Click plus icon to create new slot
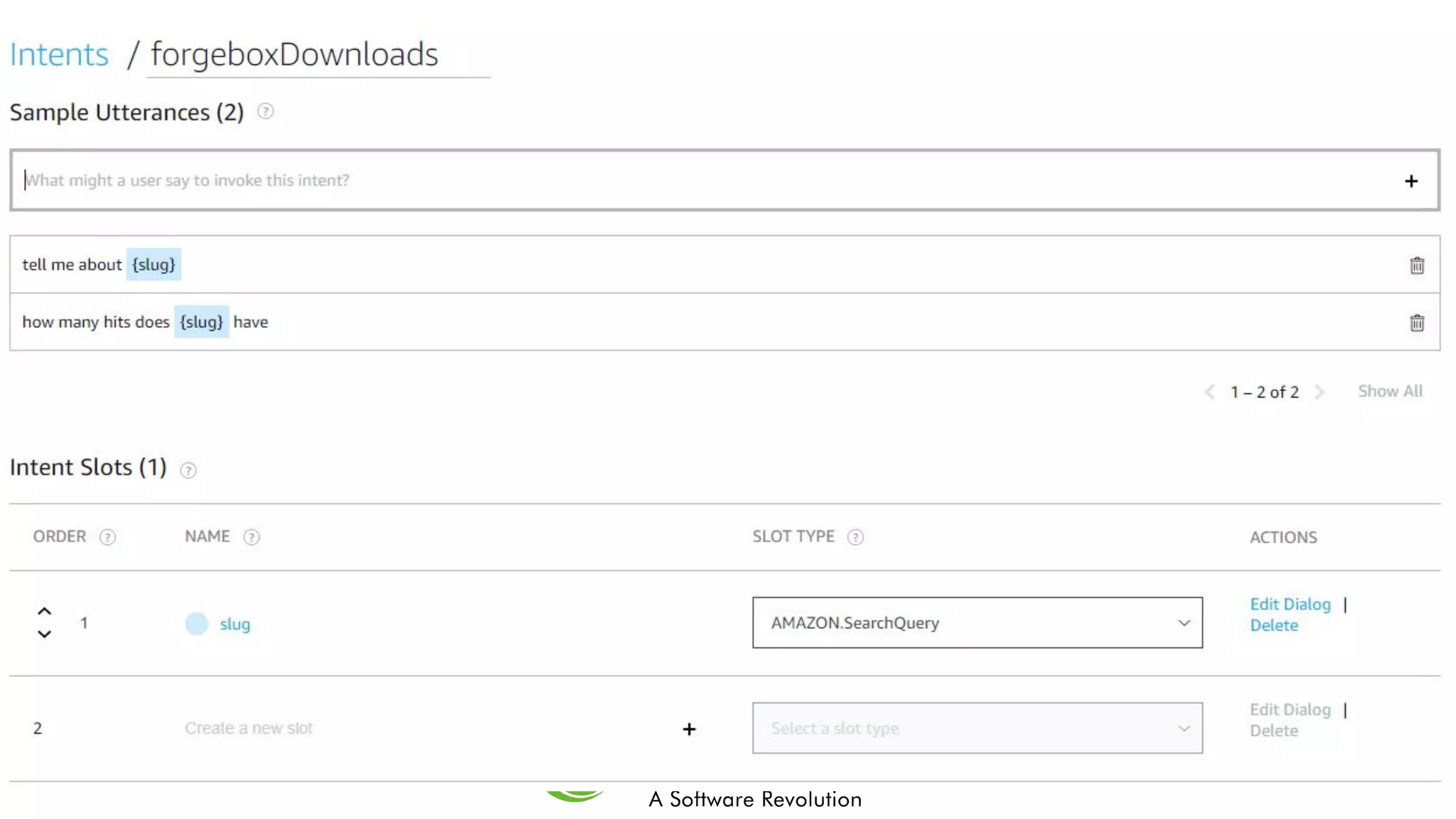 (689, 729)
